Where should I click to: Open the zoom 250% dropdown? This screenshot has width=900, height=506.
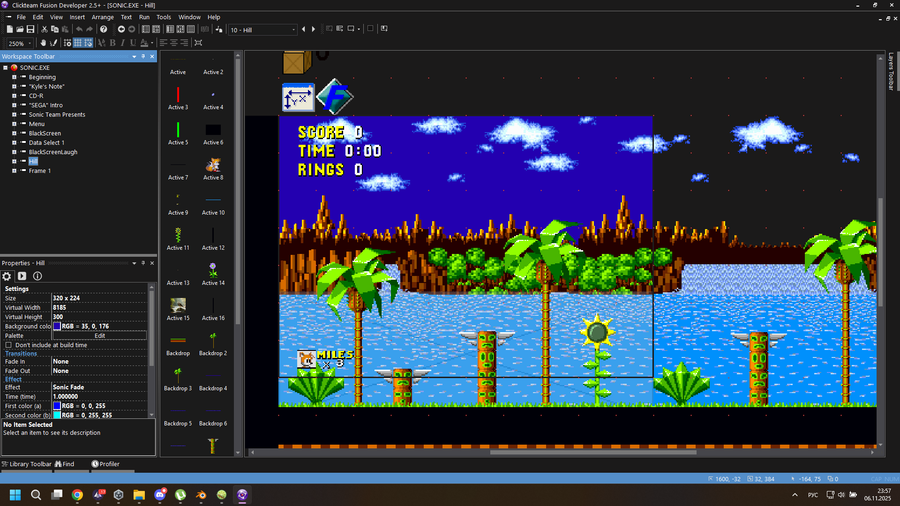(30, 43)
